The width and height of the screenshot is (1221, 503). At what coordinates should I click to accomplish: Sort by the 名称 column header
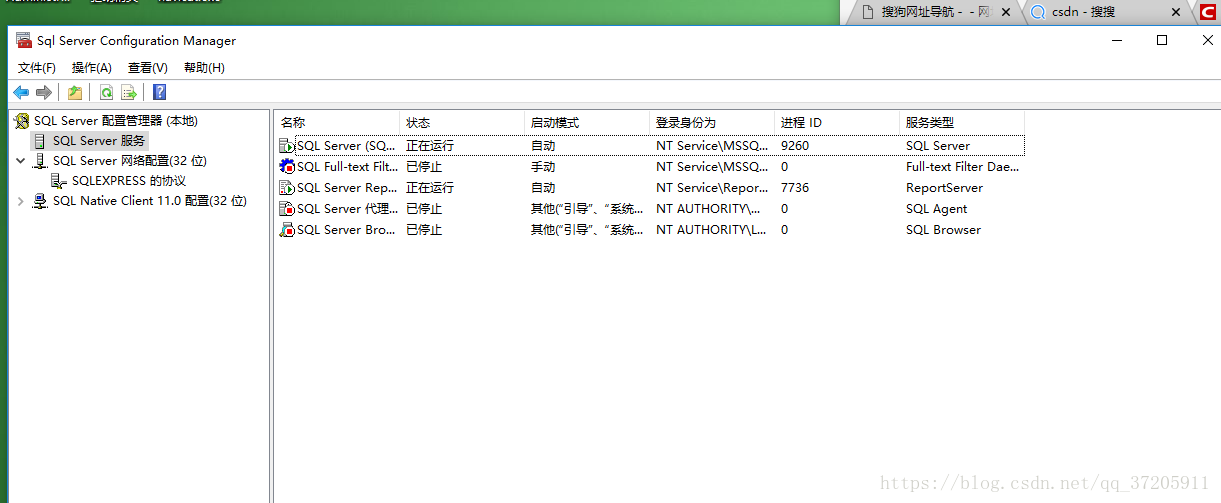pyautogui.click(x=336, y=122)
